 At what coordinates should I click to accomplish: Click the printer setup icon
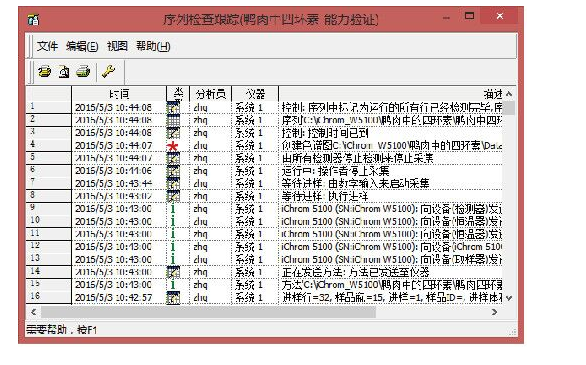[x=83, y=71]
